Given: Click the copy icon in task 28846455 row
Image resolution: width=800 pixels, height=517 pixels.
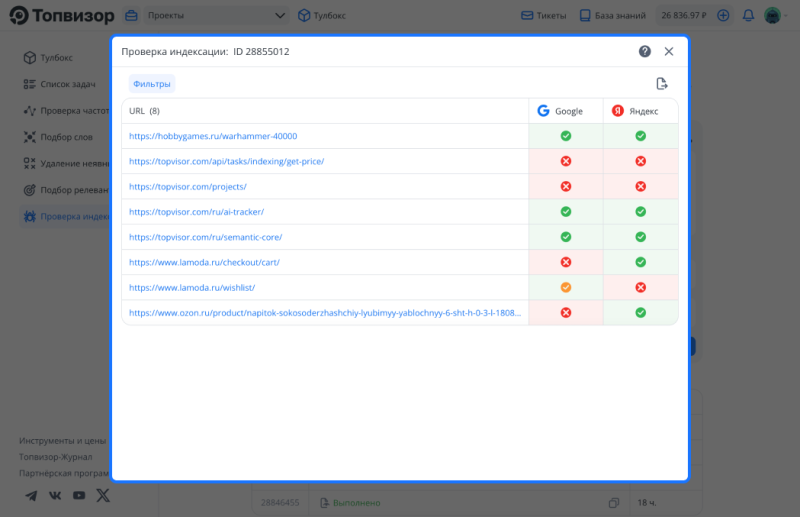Looking at the screenshot, I should pyautogui.click(x=614, y=503).
